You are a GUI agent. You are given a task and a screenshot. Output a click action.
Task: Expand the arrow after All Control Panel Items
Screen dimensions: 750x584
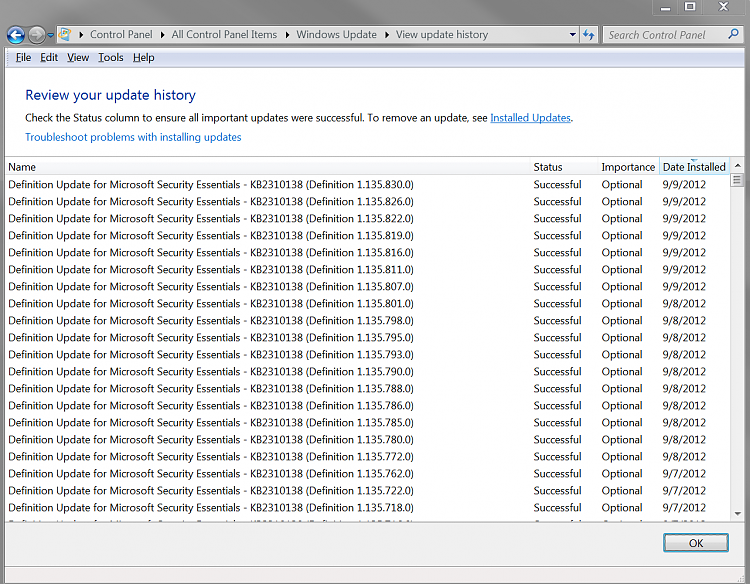[287, 35]
